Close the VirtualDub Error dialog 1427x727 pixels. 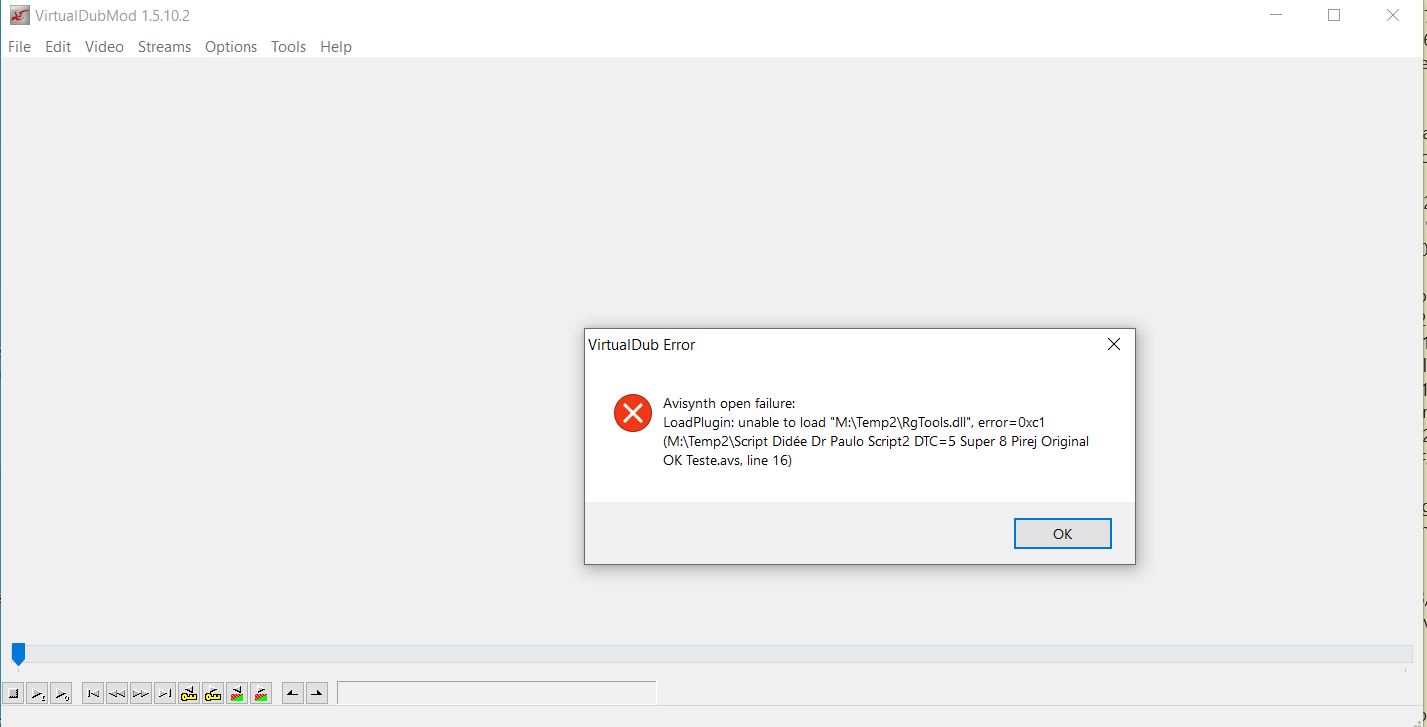[x=1113, y=344]
